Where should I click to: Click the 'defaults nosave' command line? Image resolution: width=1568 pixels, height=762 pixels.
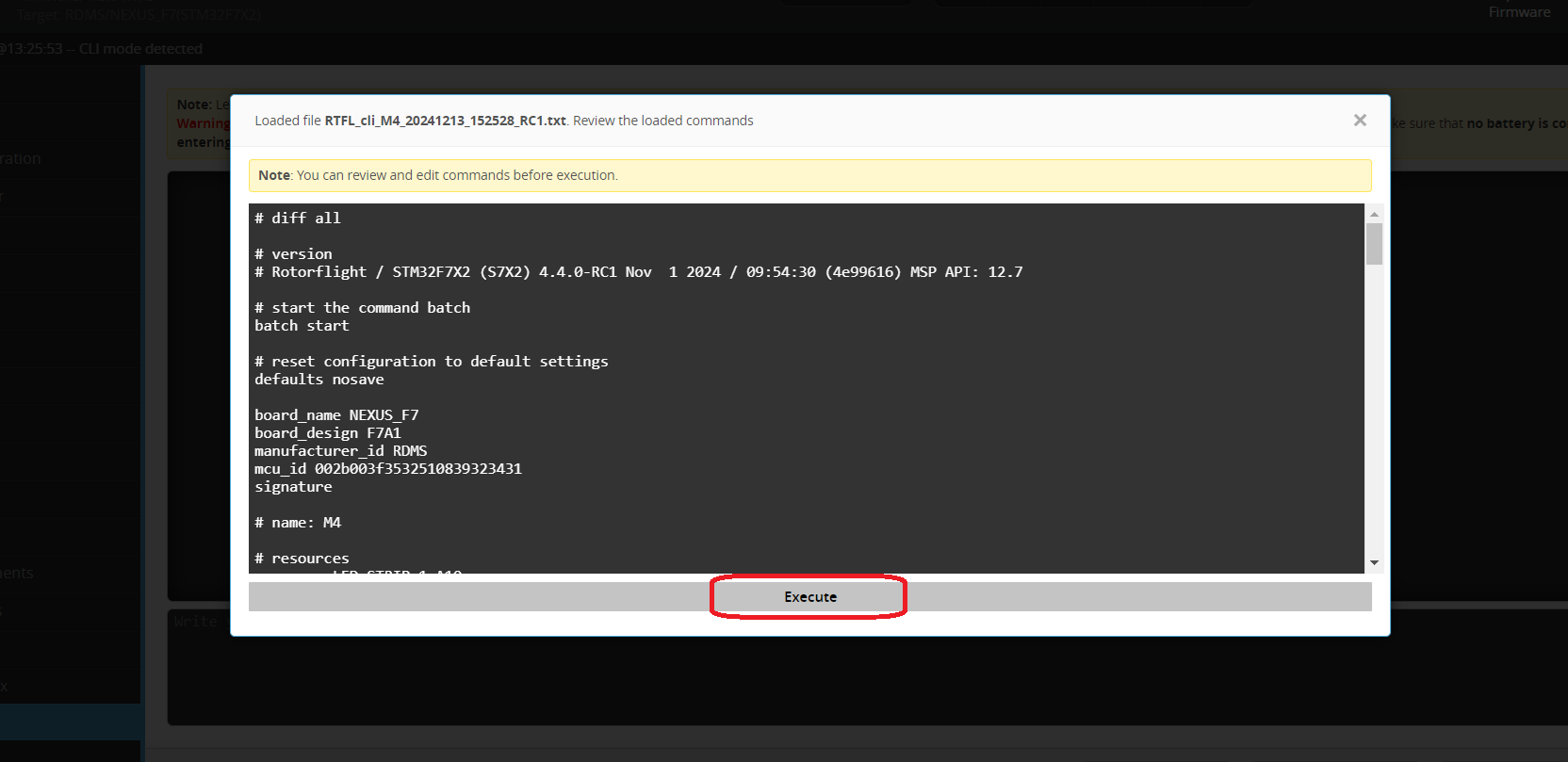coord(318,380)
